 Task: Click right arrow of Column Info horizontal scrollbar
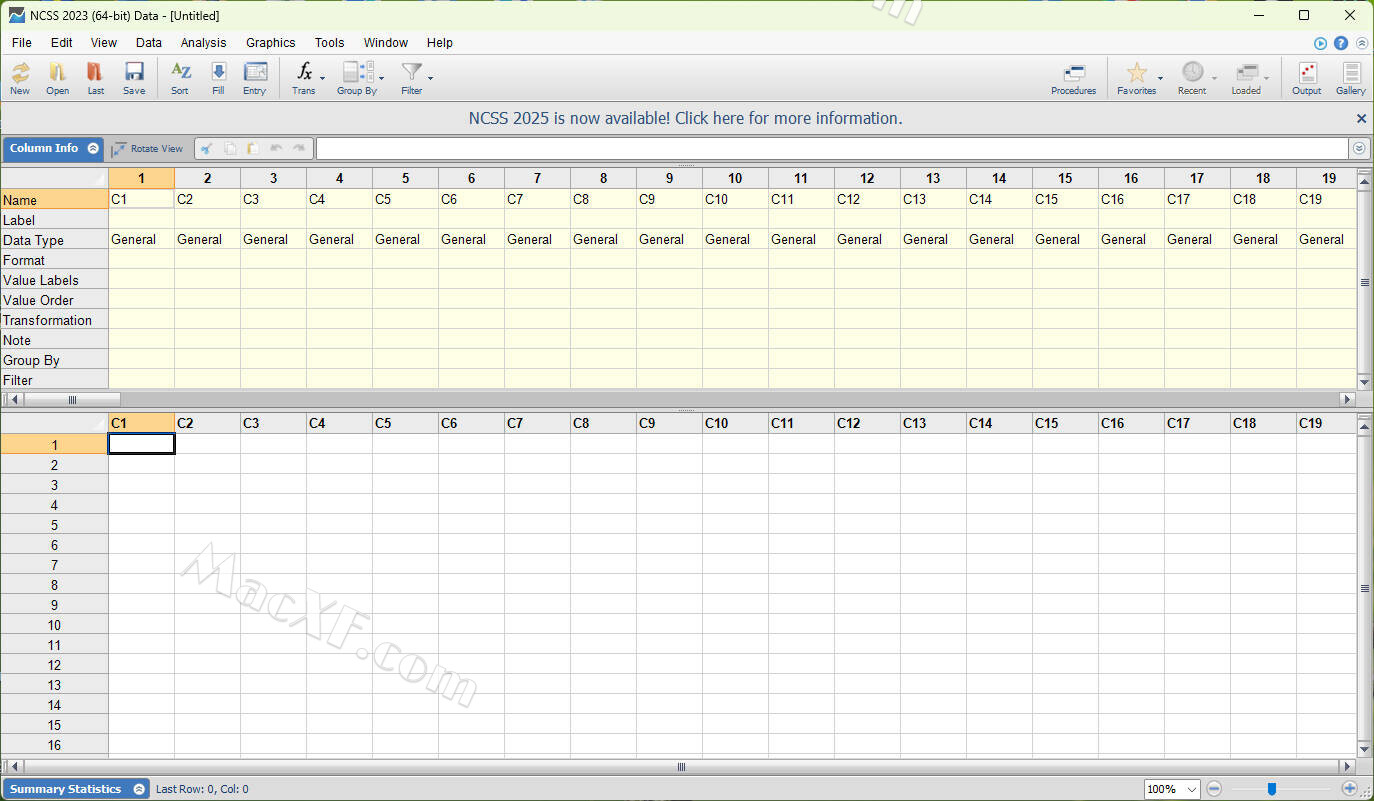(1347, 399)
